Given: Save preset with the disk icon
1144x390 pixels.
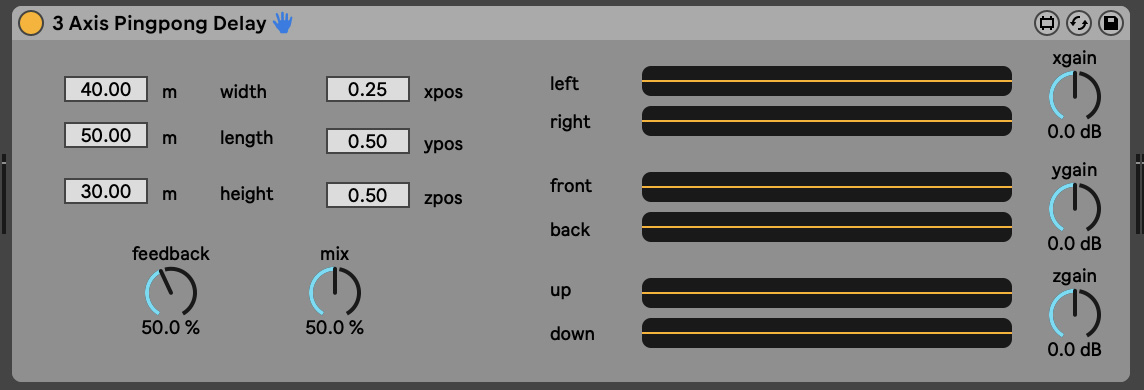Looking at the screenshot, I should click(x=1110, y=24).
